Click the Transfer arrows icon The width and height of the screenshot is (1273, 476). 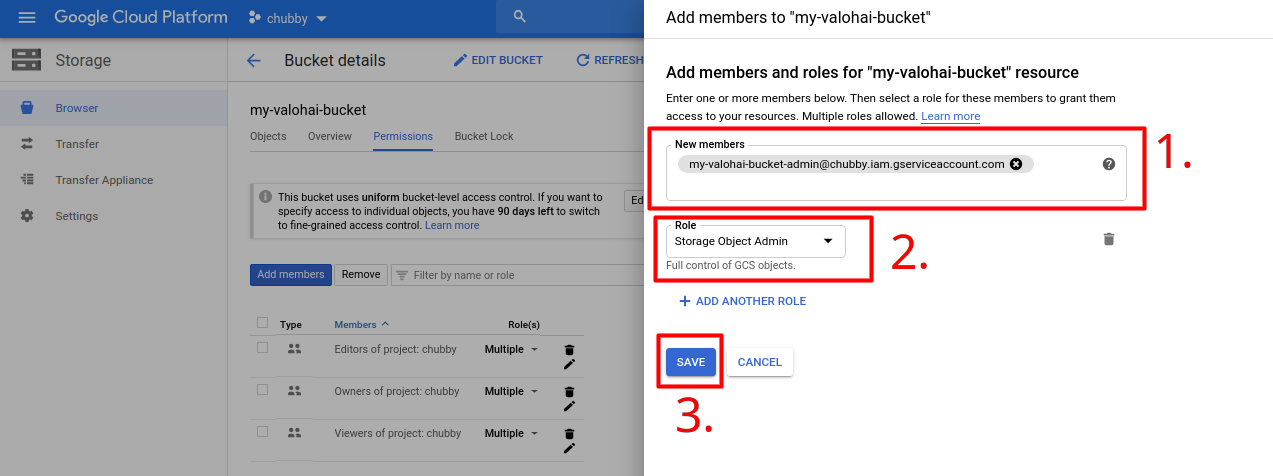[27, 144]
